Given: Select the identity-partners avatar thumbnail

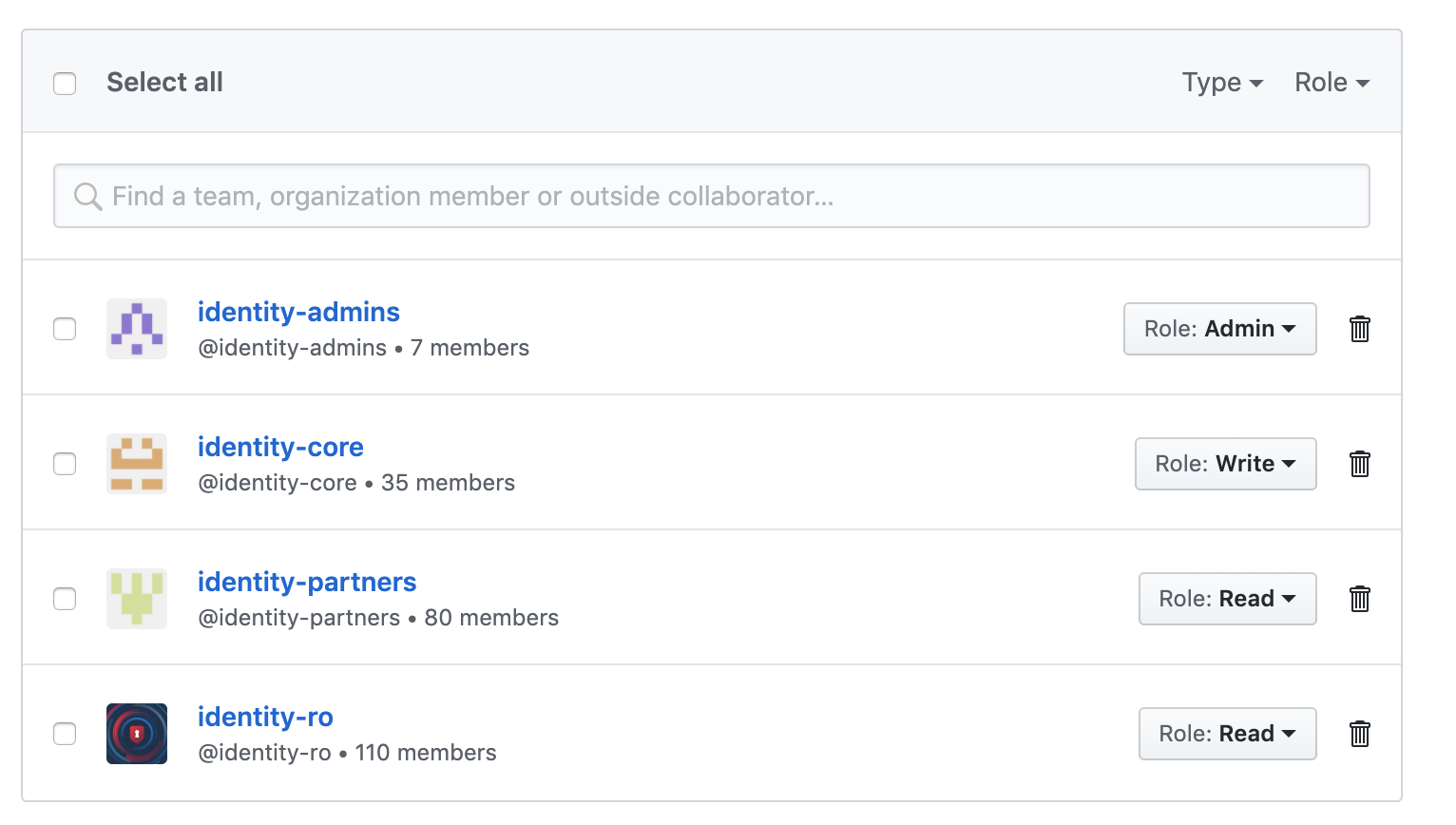Looking at the screenshot, I should click(136, 599).
